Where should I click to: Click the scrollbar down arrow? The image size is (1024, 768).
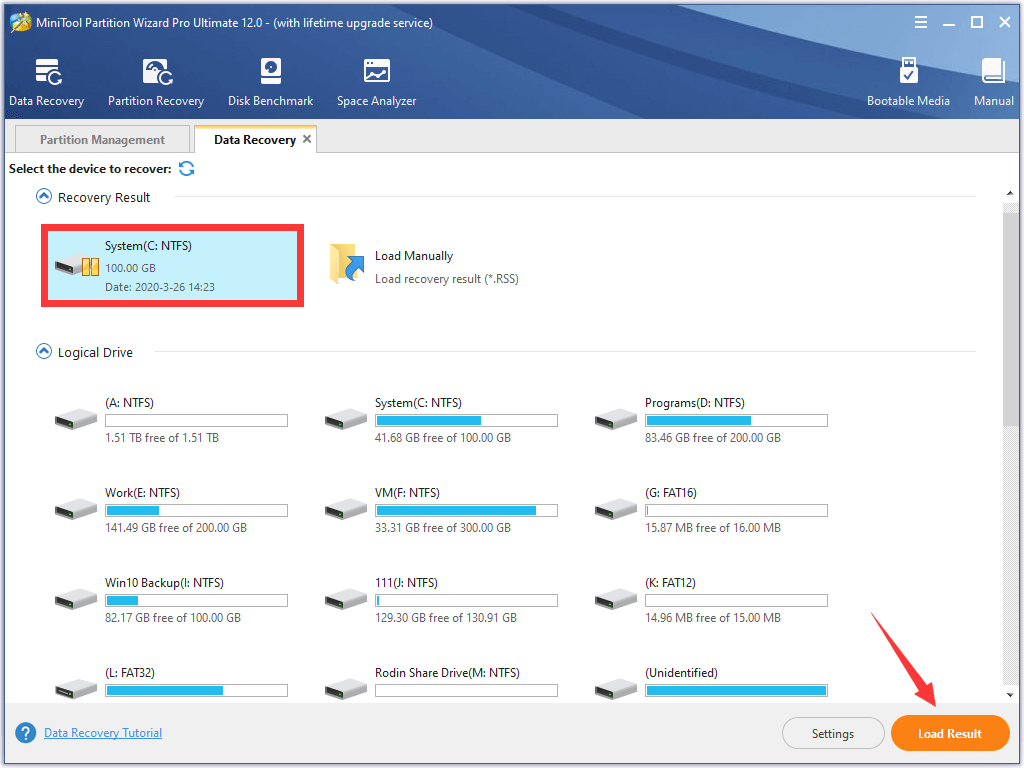point(1010,696)
